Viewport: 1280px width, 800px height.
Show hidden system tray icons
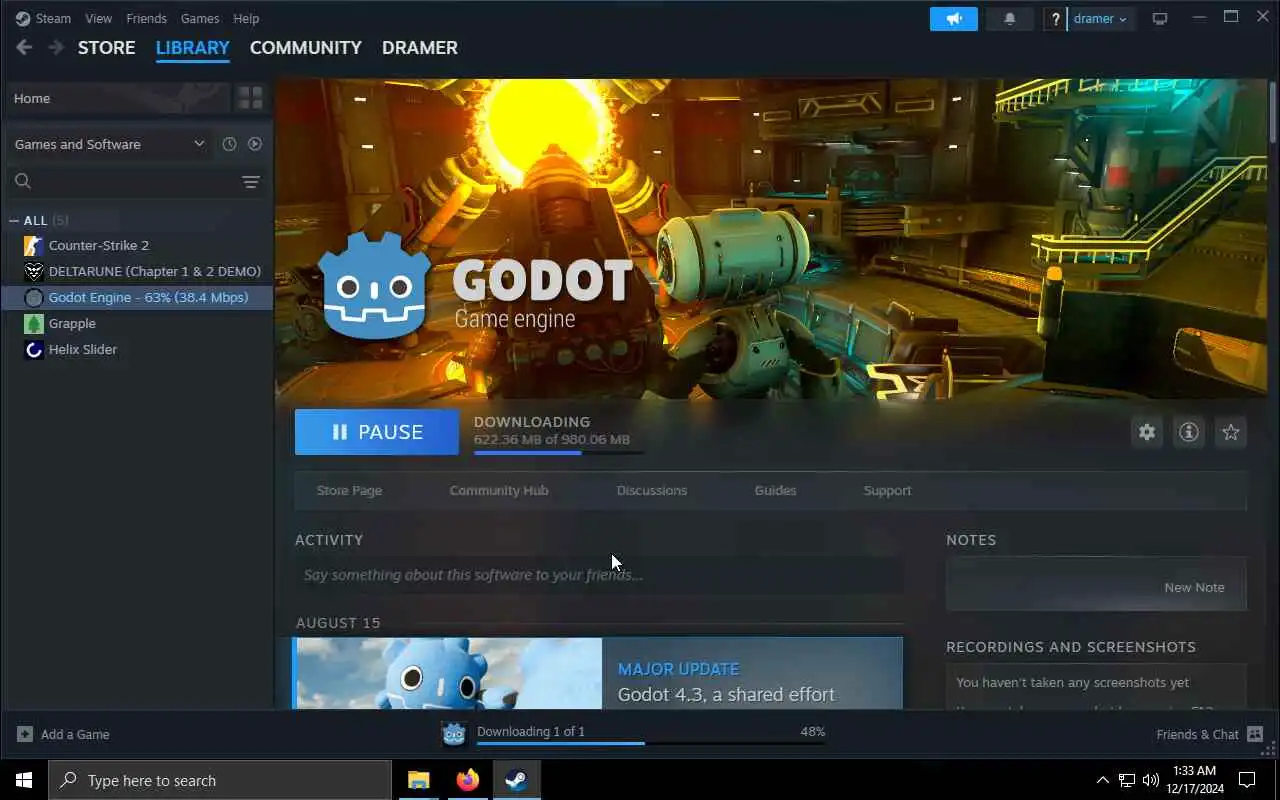click(x=1103, y=780)
